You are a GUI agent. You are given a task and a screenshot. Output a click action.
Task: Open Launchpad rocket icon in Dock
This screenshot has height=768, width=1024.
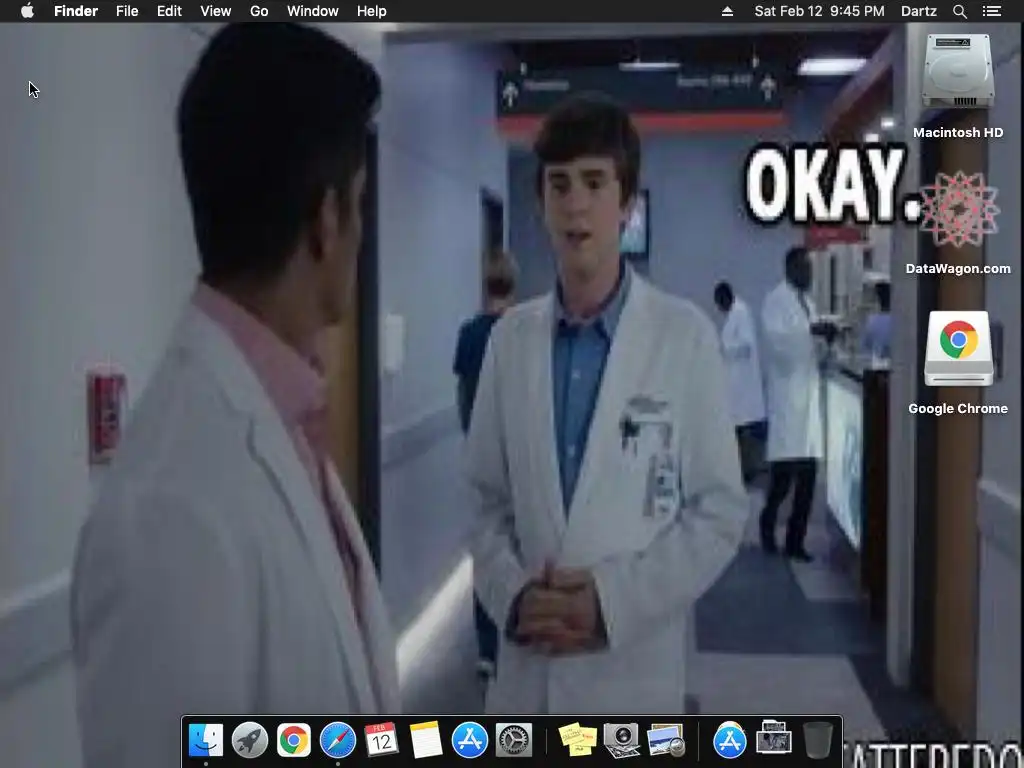click(250, 740)
